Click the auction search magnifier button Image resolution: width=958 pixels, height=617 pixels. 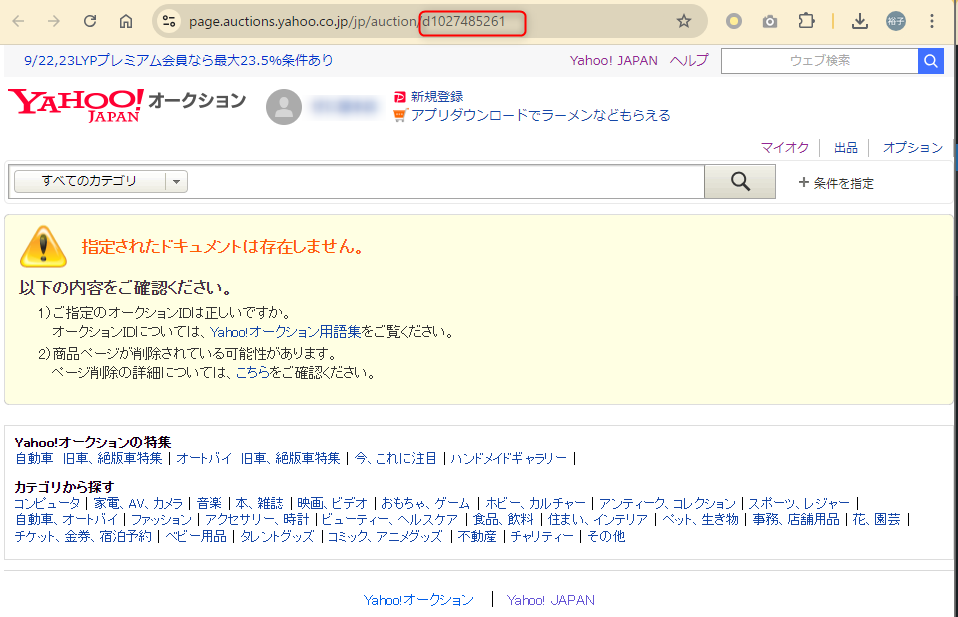click(740, 181)
